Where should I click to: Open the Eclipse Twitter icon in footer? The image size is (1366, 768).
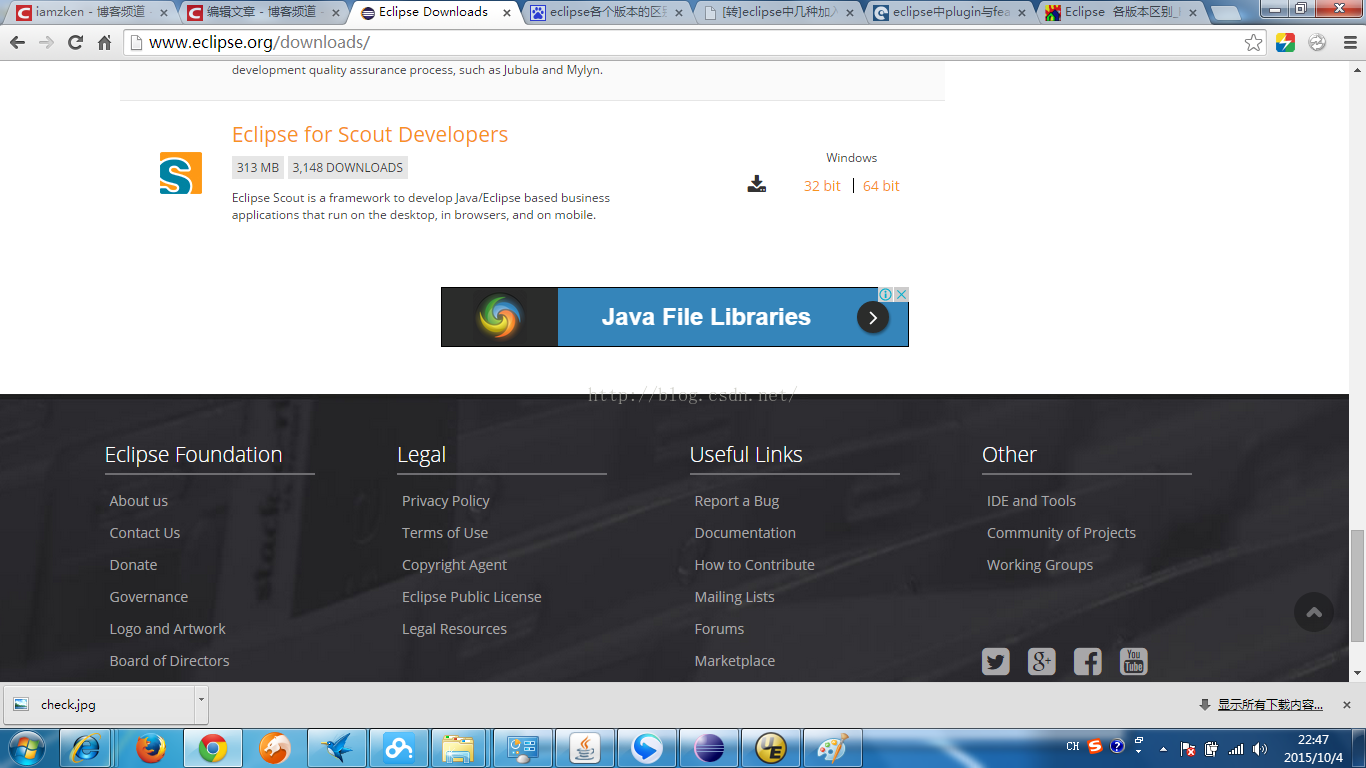pyautogui.click(x=996, y=662)
